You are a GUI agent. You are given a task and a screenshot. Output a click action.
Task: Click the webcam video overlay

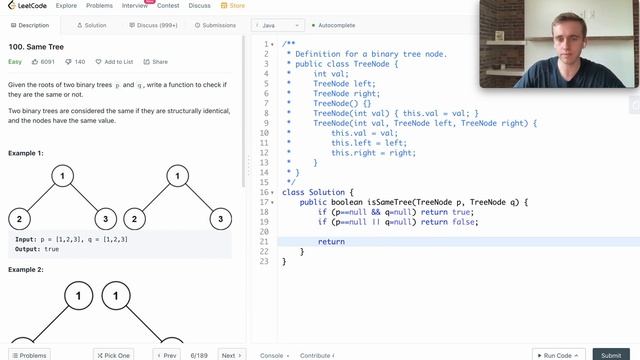(559, 44)
